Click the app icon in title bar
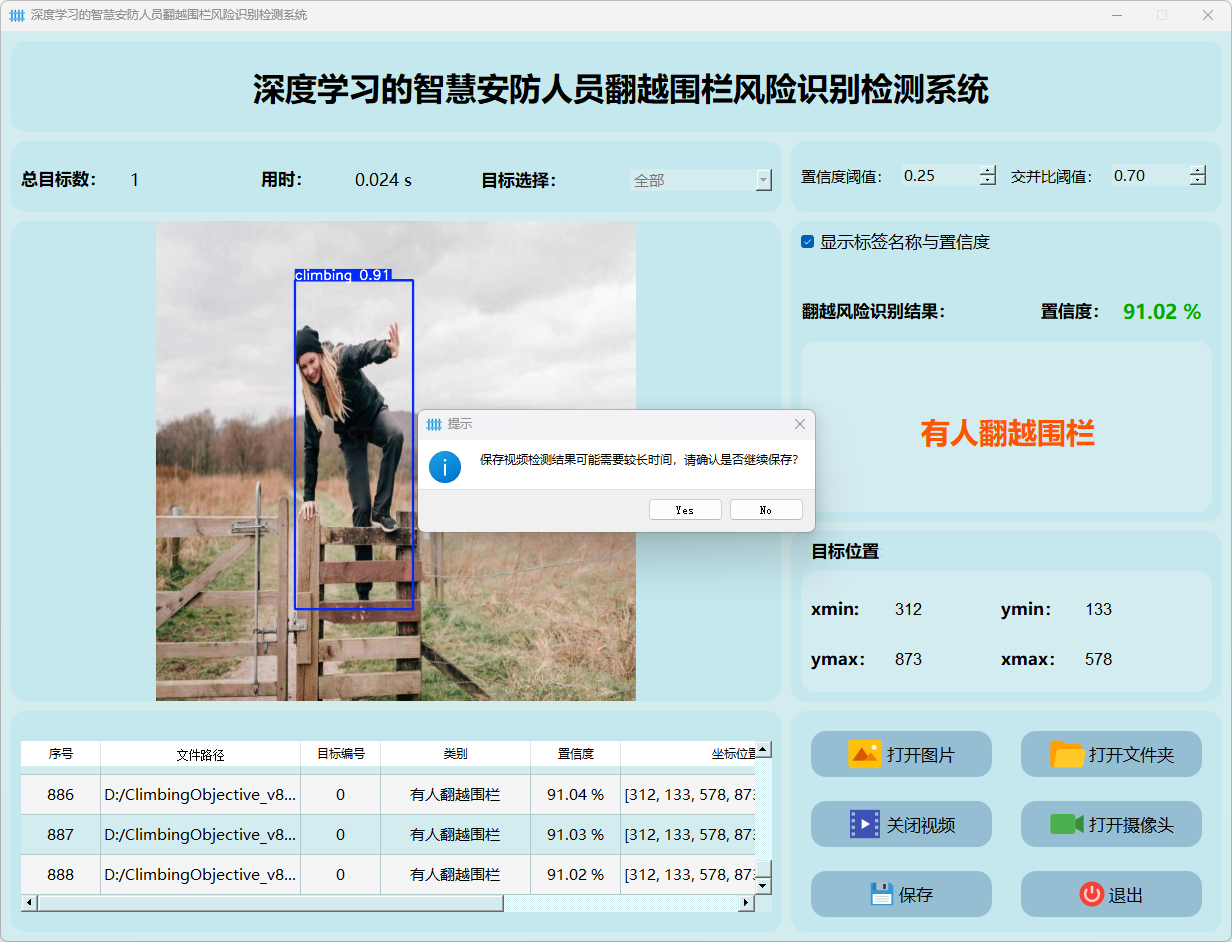This screenshot has width=1232, height=942. point(17,15)
